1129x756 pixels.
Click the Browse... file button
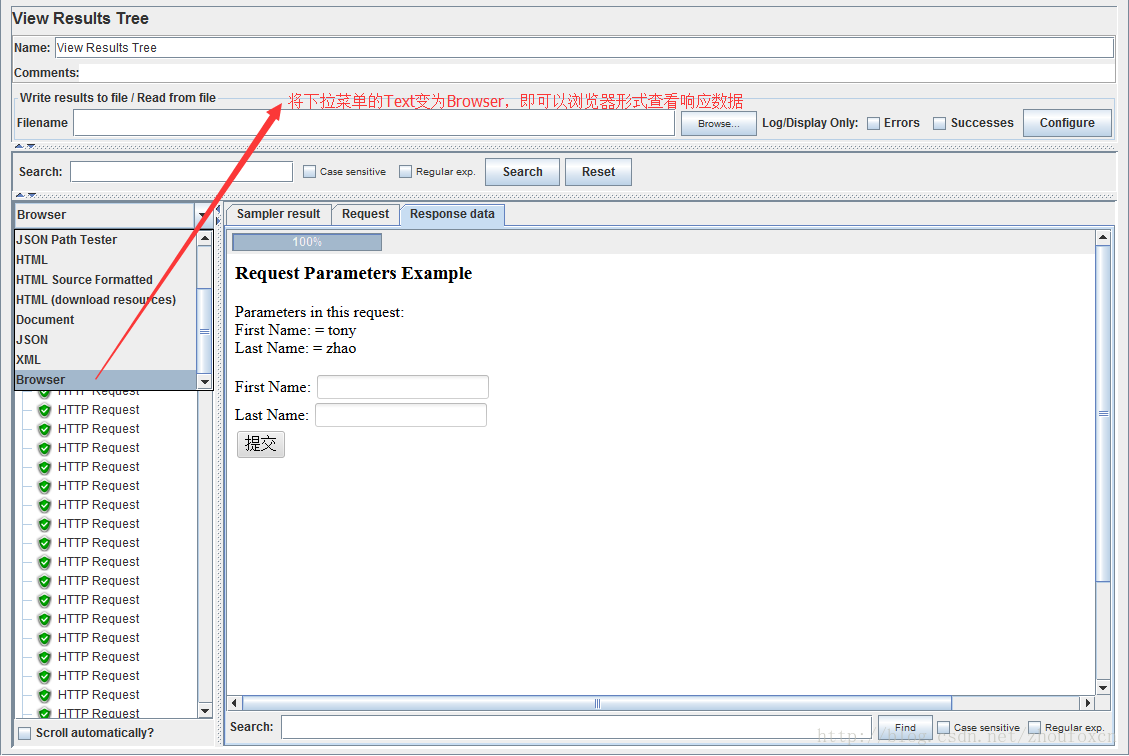718,123
